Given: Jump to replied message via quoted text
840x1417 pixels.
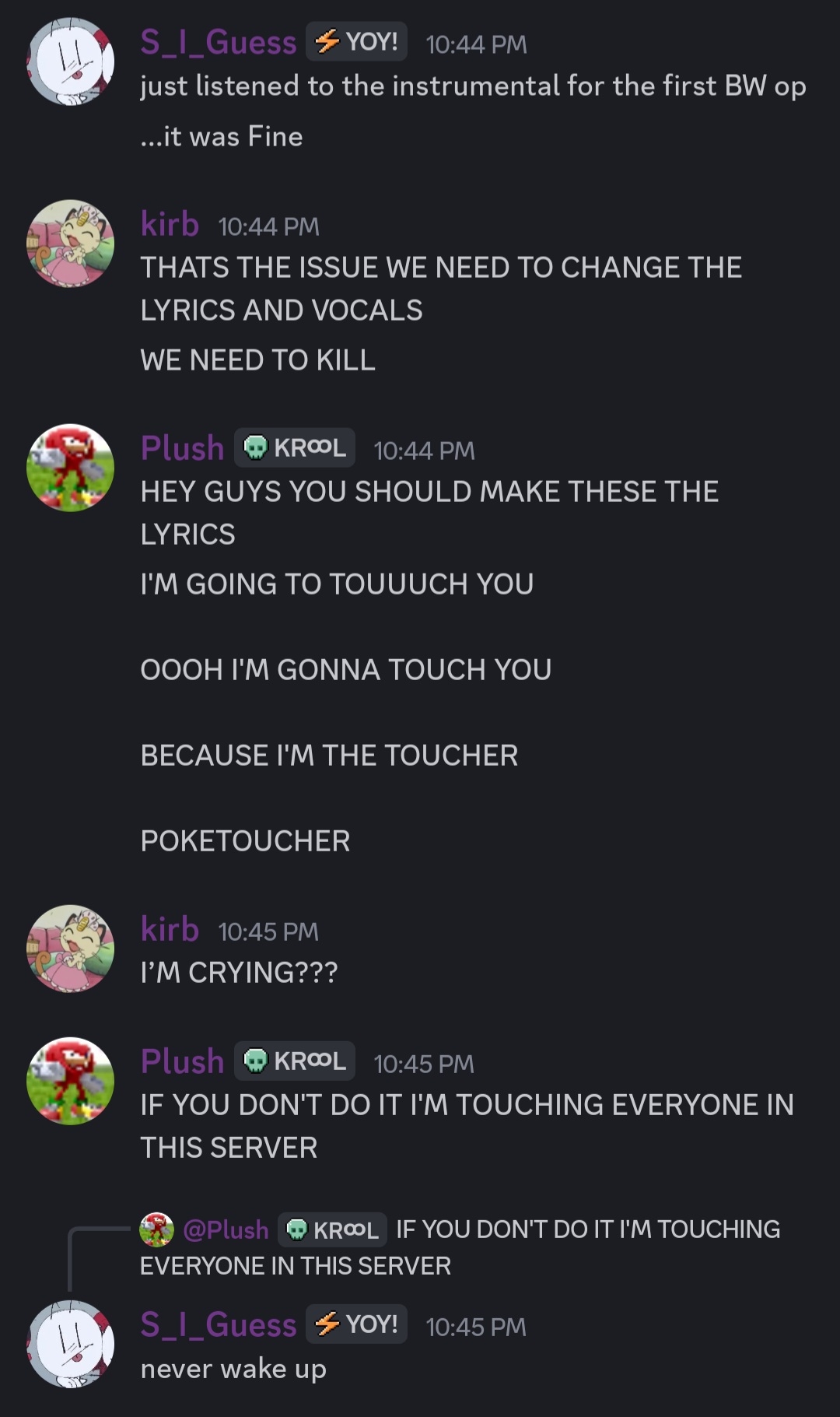Looking at the screenshot, I should click(x=460, y=1247).
